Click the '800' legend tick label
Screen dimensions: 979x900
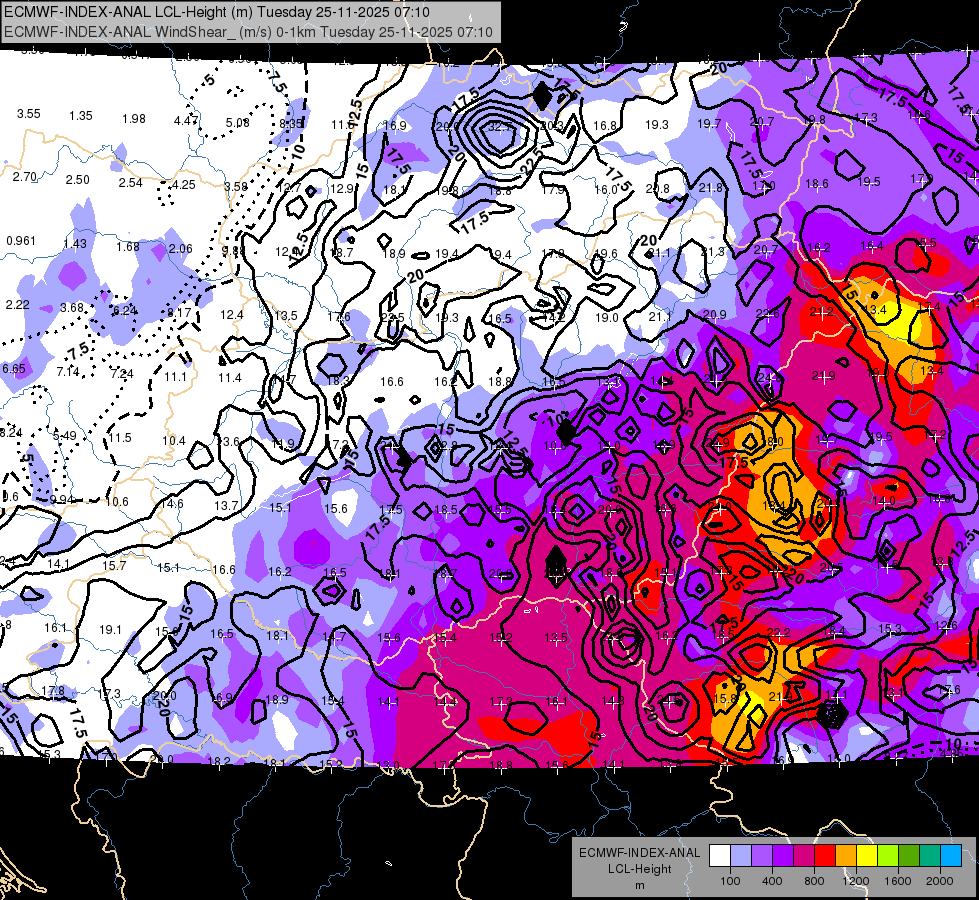point(814,881)
